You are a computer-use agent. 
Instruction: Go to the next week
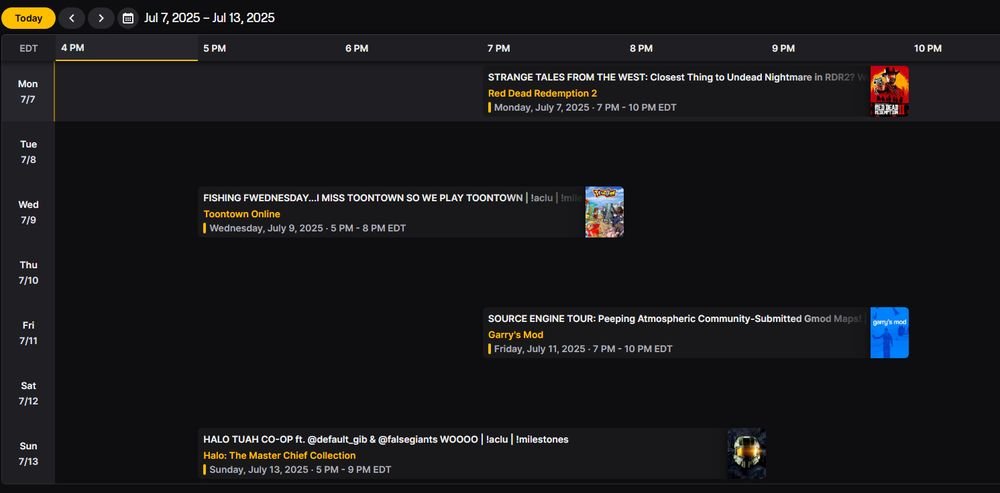coord(101,18)
